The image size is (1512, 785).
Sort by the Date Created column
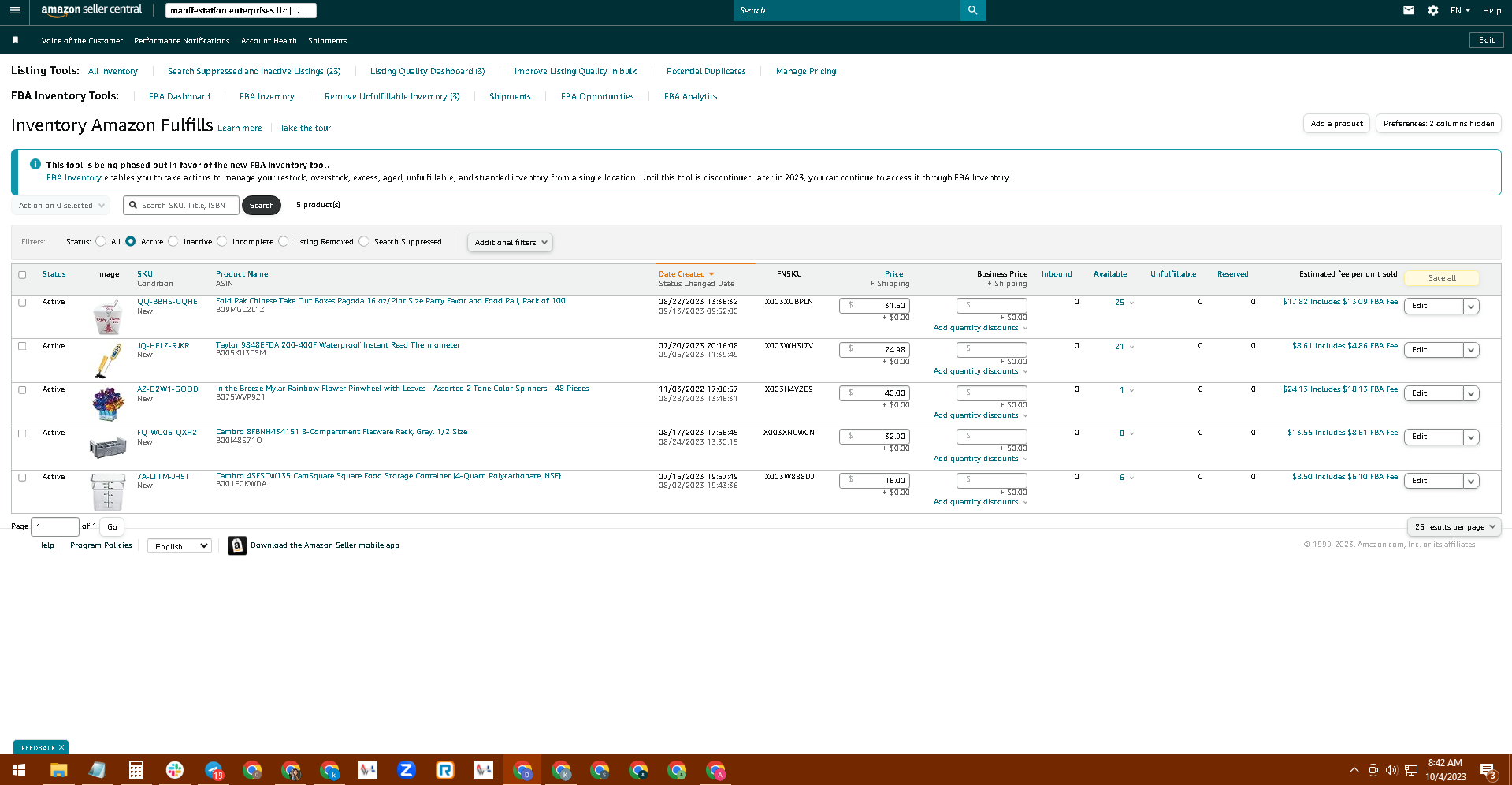pos(686,274)
